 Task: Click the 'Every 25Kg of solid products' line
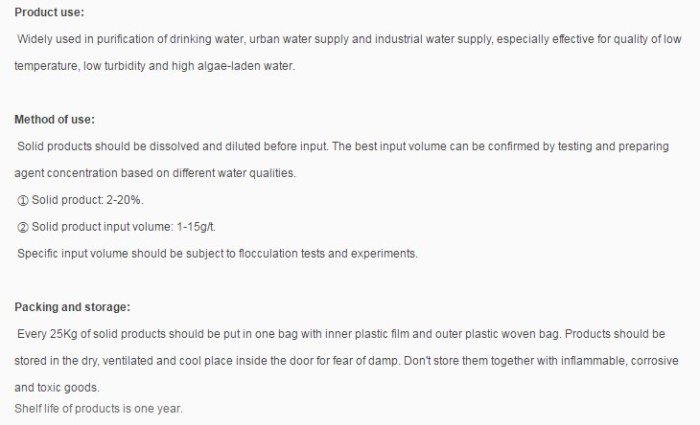[x=341, y=334]
